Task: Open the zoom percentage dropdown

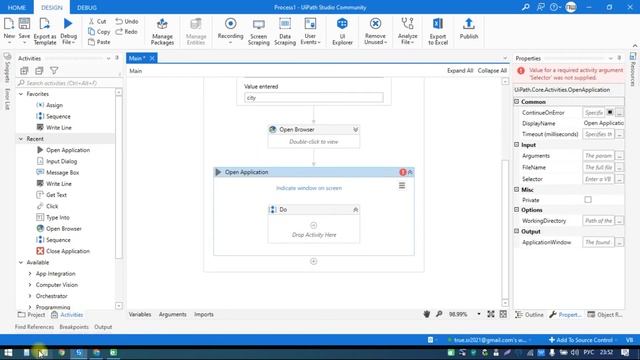Action: [x=479, y=314]
